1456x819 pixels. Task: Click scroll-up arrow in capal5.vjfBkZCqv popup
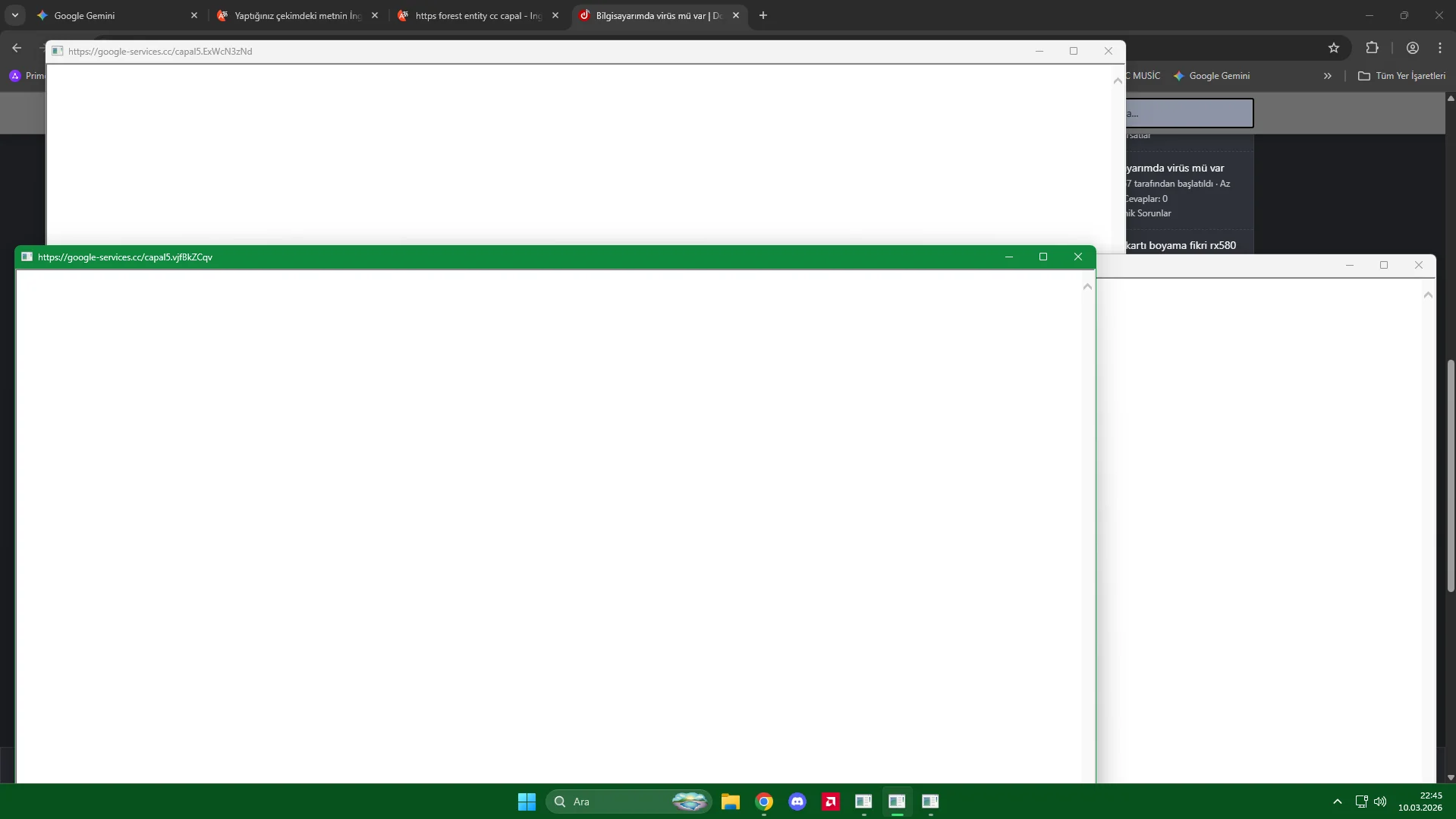pyautogui.click(x=1087, y=286)
